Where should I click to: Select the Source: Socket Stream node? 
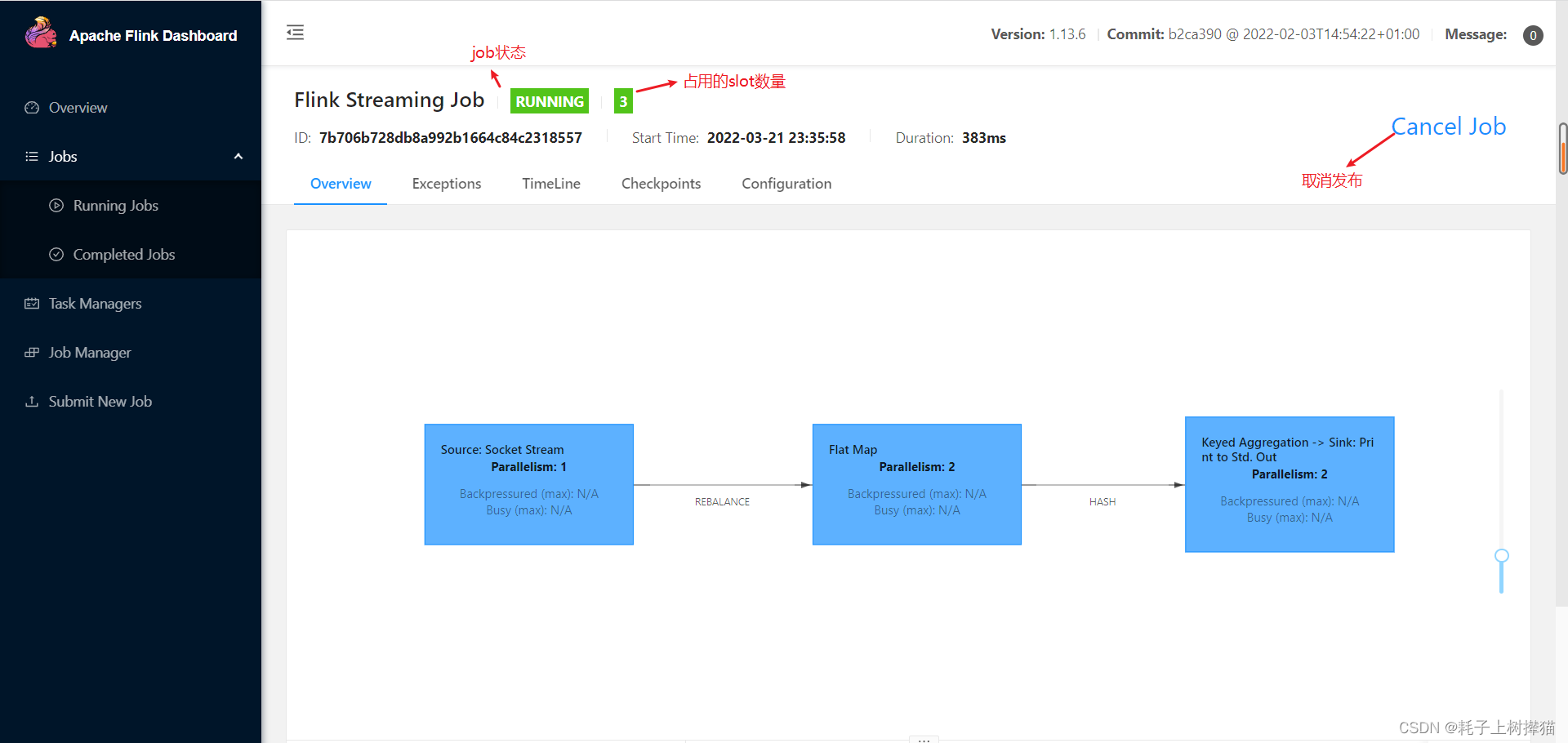[x=529, y=484]
